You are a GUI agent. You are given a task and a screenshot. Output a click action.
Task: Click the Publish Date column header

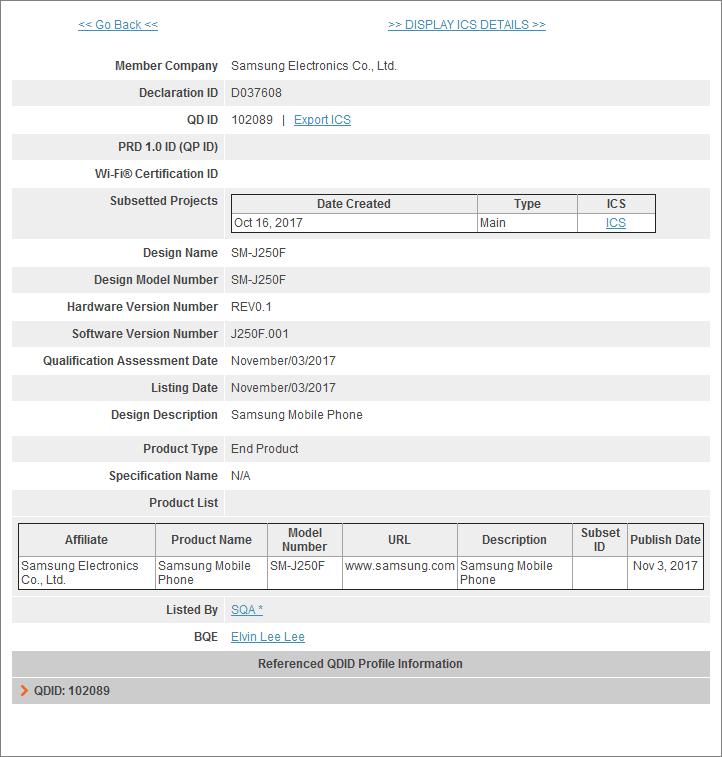point(666,540)
